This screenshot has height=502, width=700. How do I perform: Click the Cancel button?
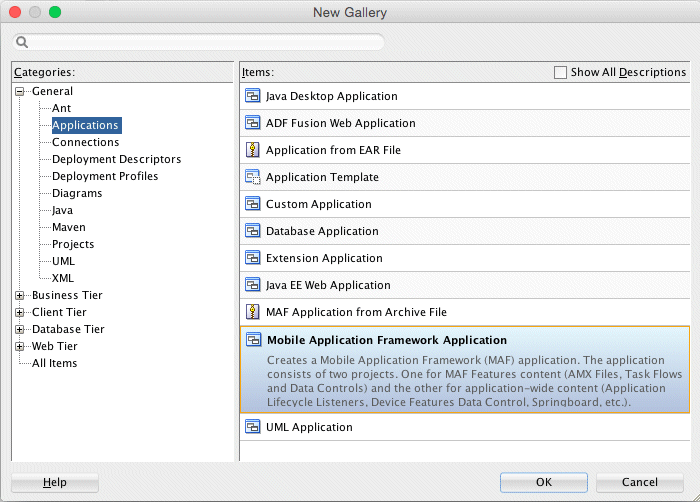click(x=639, y=483)
